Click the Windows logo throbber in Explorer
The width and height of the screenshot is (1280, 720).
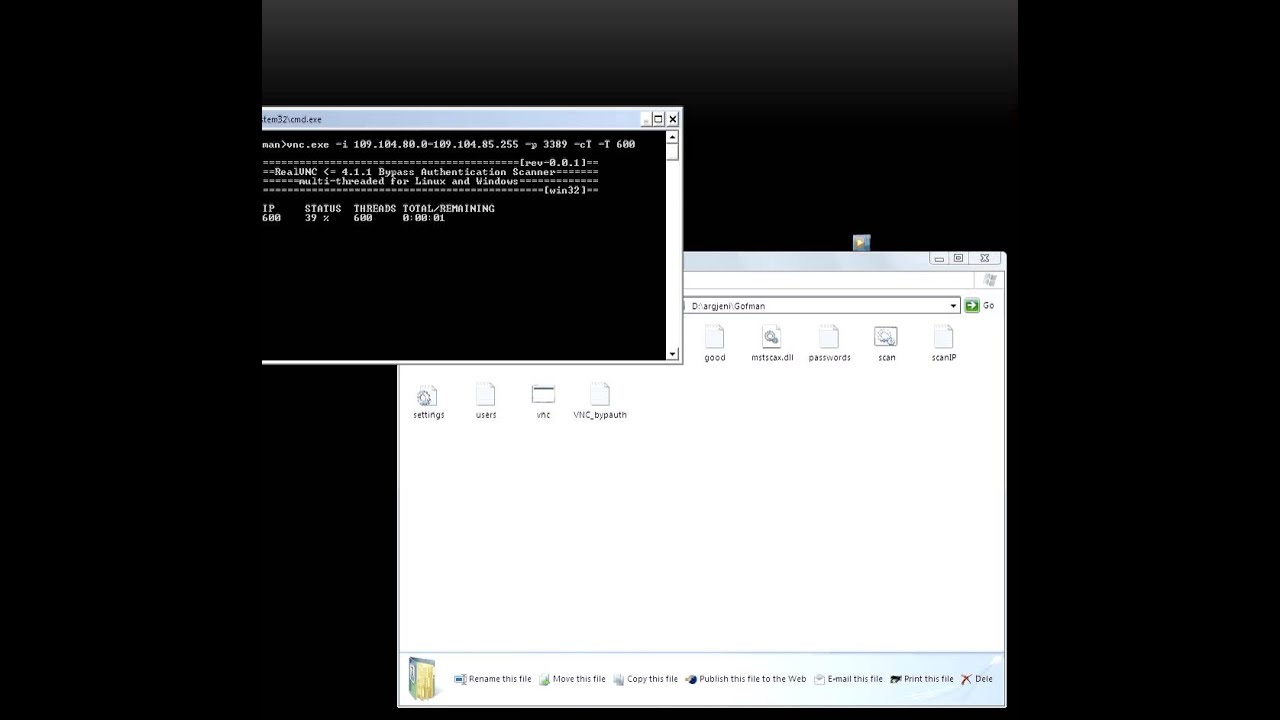coord(990,281)
